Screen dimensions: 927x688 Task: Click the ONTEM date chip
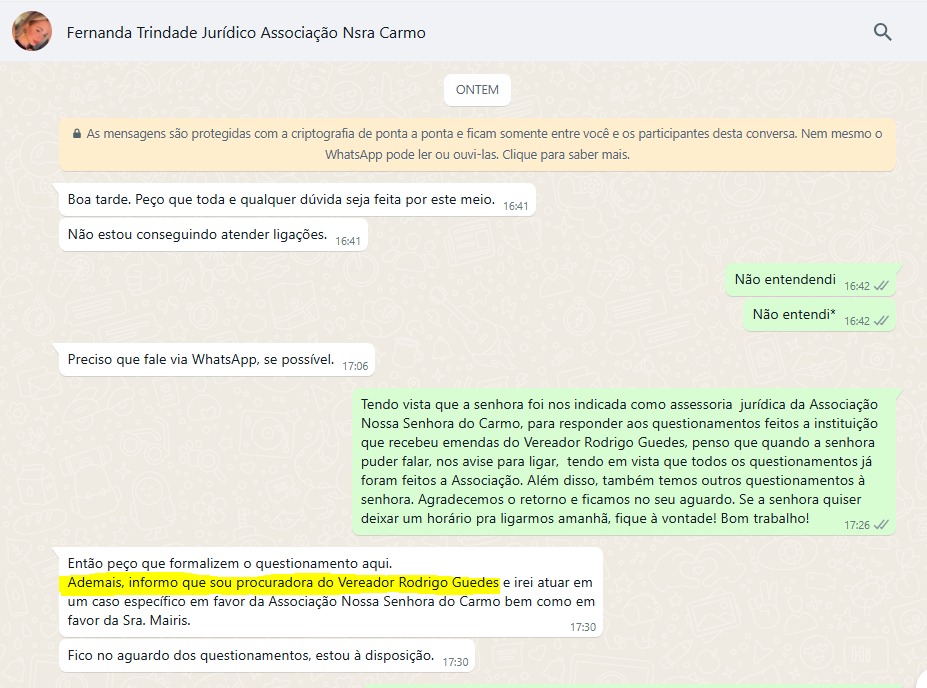(x=477, y=90)
